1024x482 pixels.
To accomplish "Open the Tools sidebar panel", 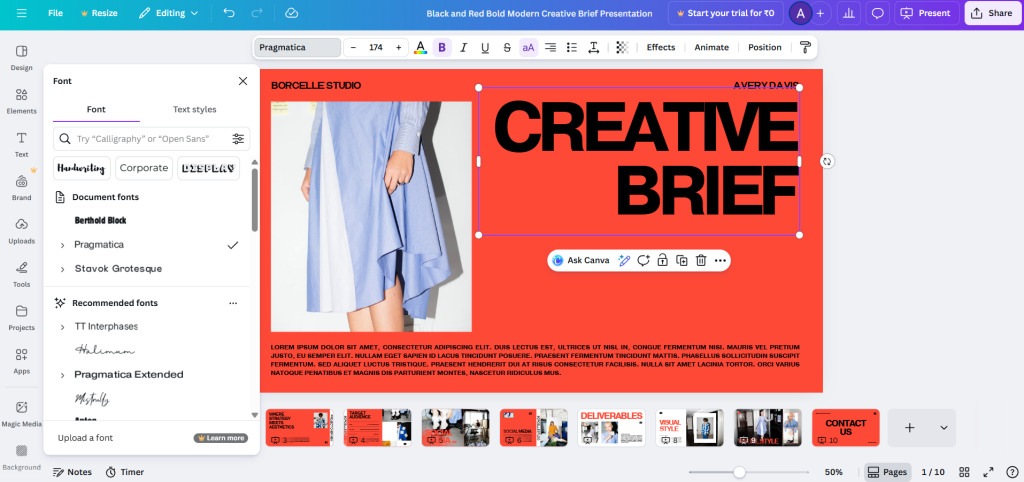I will pyautogui.click(x=22, y=274).
